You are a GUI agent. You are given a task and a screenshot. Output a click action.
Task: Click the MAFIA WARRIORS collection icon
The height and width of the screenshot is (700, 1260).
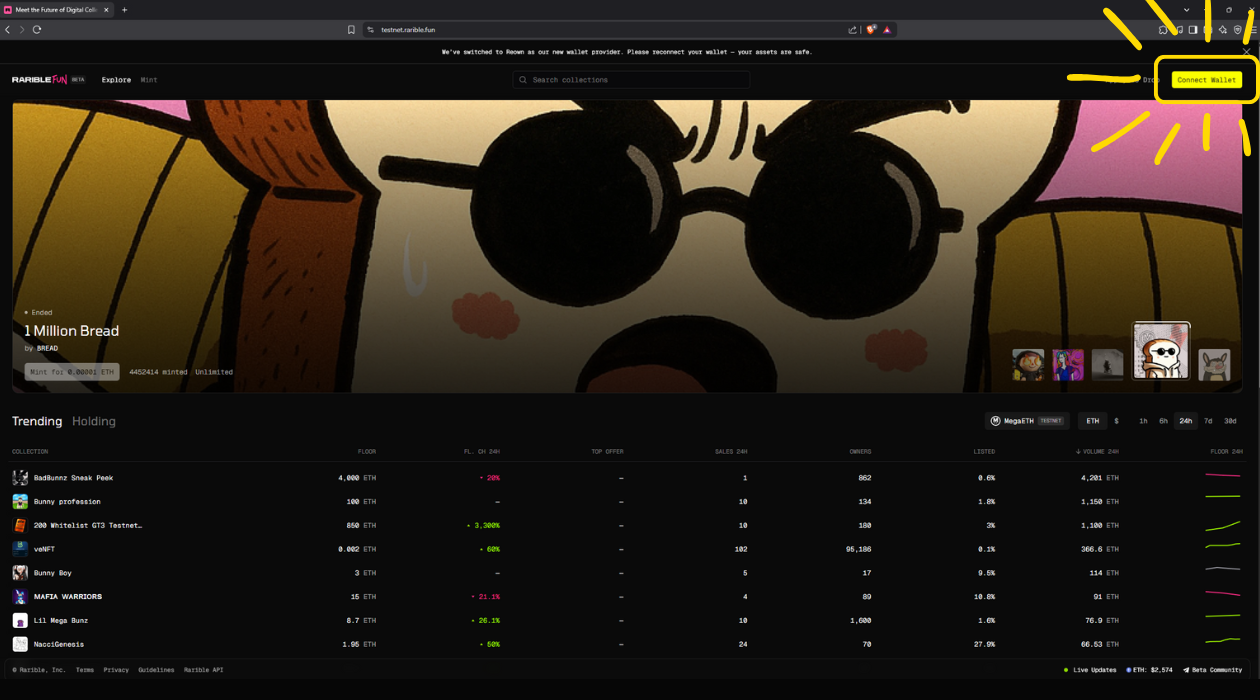pos(20,597)
